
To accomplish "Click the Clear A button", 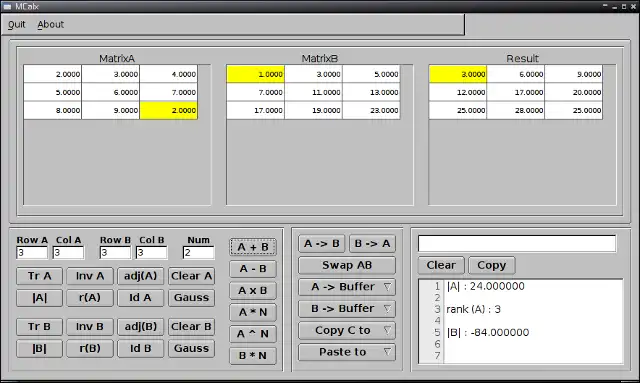I will click(191, 276).
